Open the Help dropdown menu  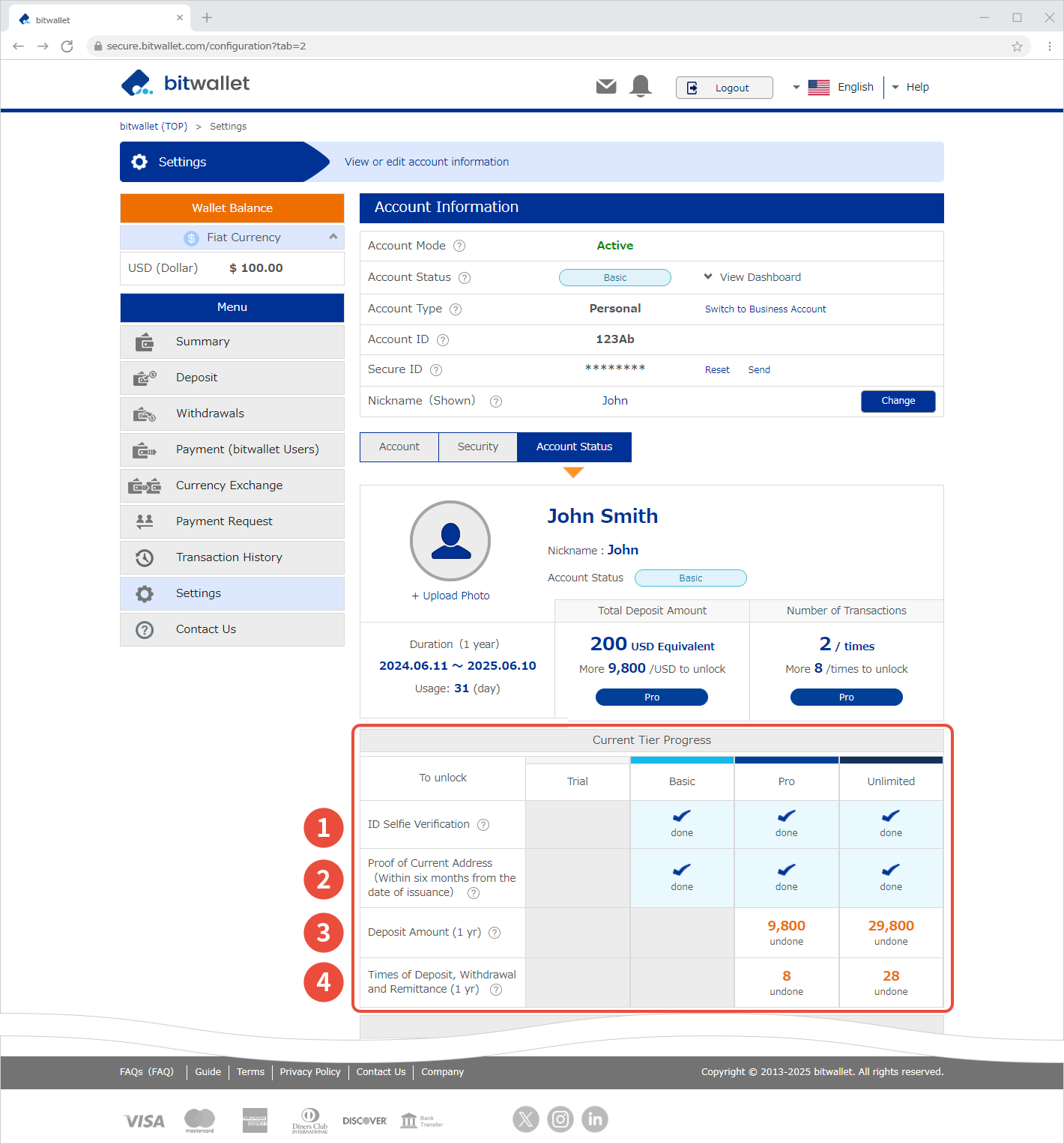click(910, 87)
